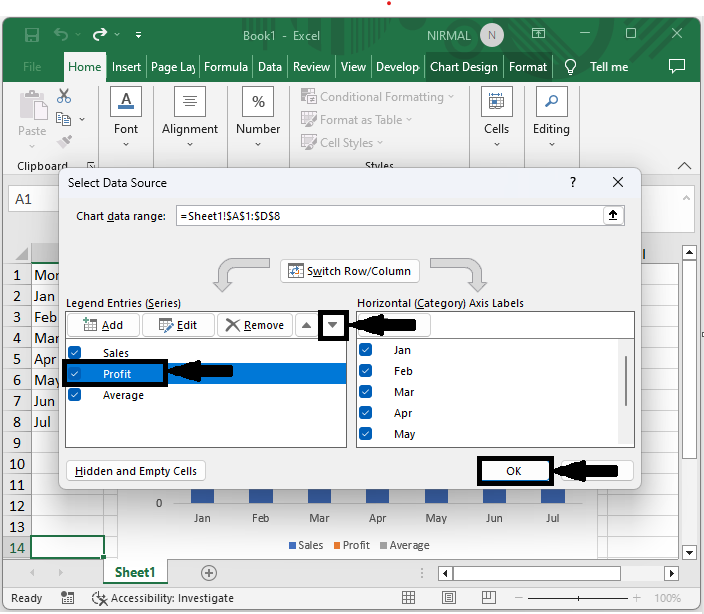This screenshot has width=704, height=614.
Task: Uncheck the Sales series checkbox
Action: click(74, 353)
